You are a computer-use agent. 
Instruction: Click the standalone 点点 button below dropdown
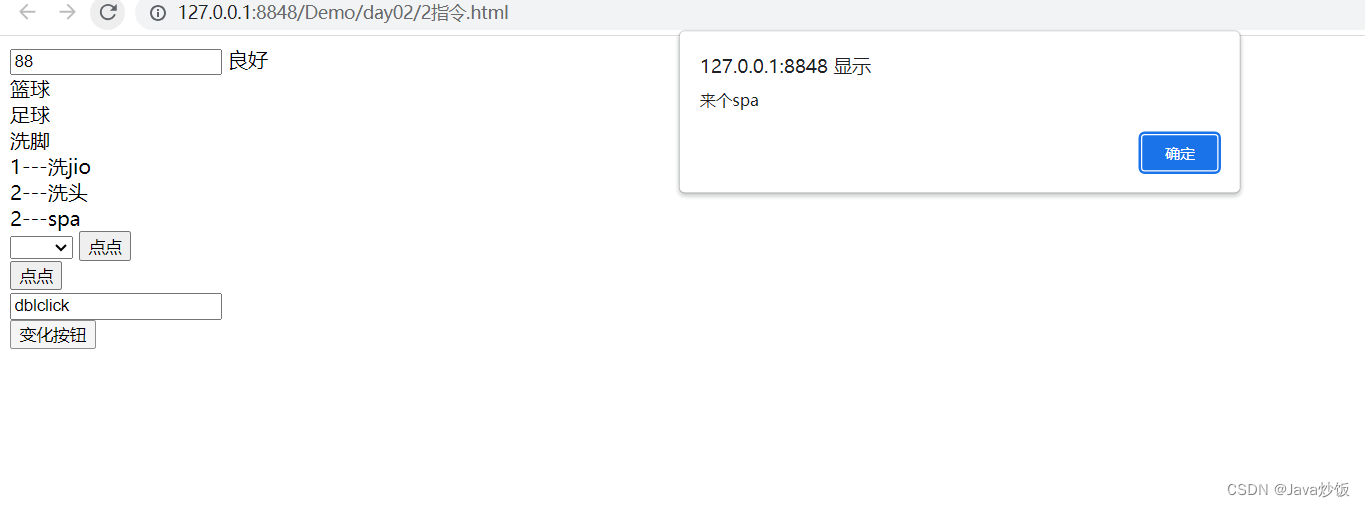click(x=36, y=276)
